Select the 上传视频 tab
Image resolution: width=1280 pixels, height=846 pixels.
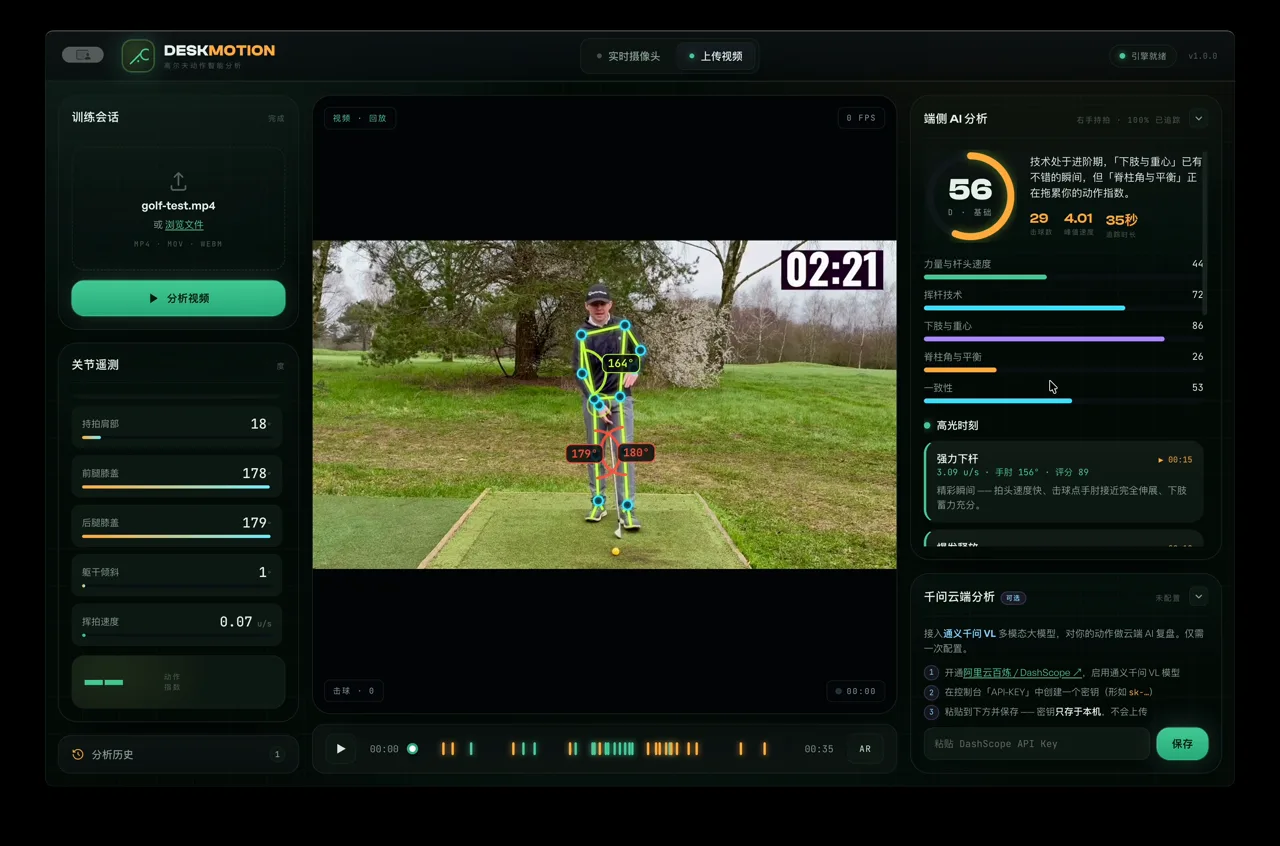pos(715,56)
